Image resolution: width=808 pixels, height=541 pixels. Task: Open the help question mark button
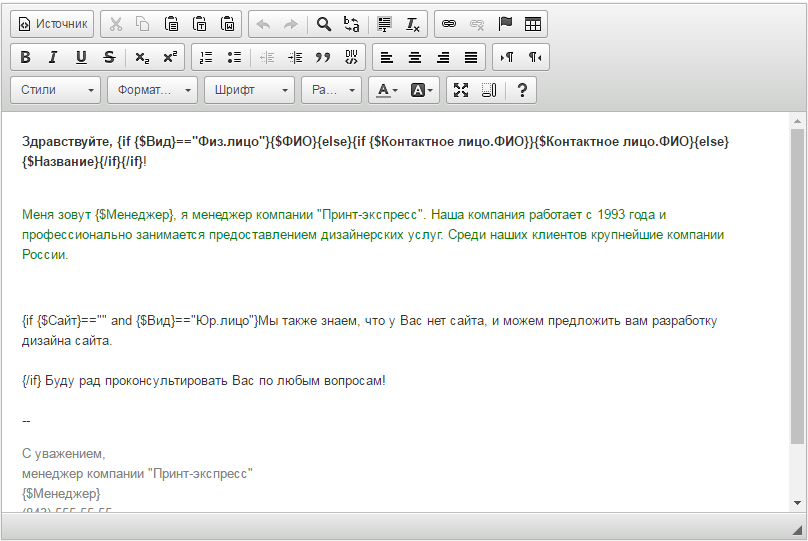[x=521, y=90]
